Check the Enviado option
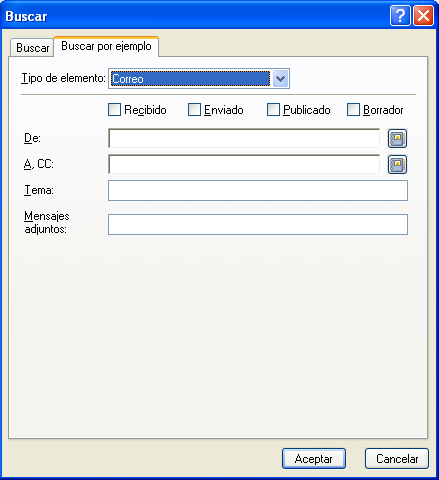 pos(194,110)
